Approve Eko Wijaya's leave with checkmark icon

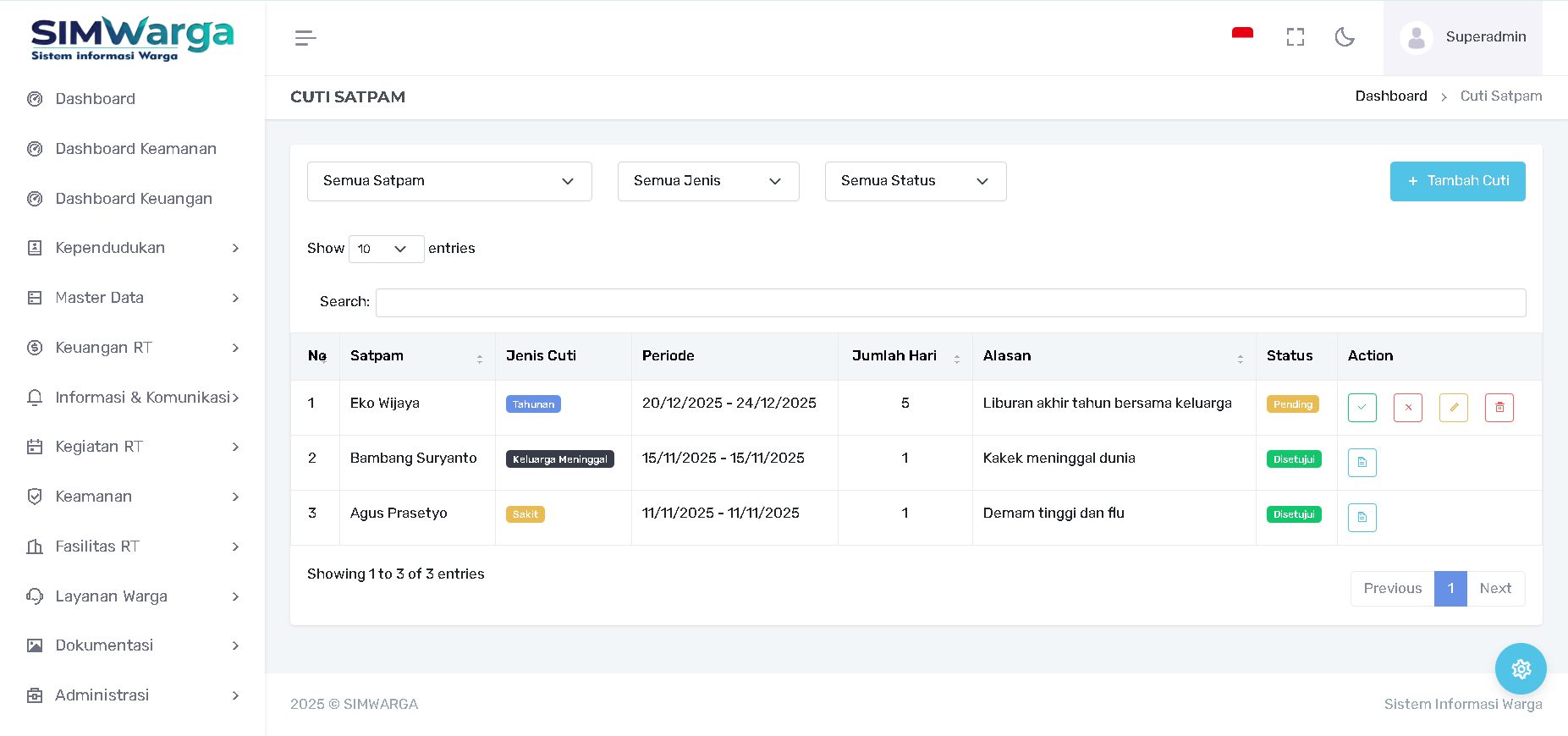click(x=1362, y=408)
